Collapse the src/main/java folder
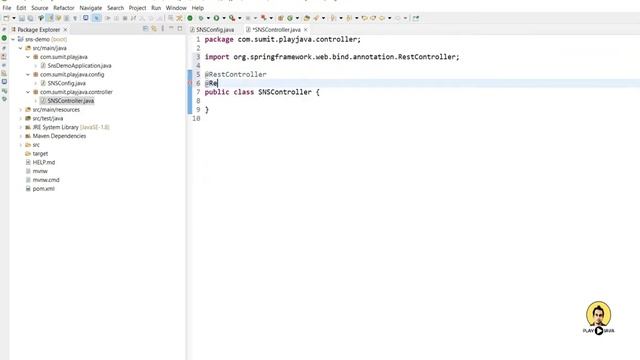 20,48
